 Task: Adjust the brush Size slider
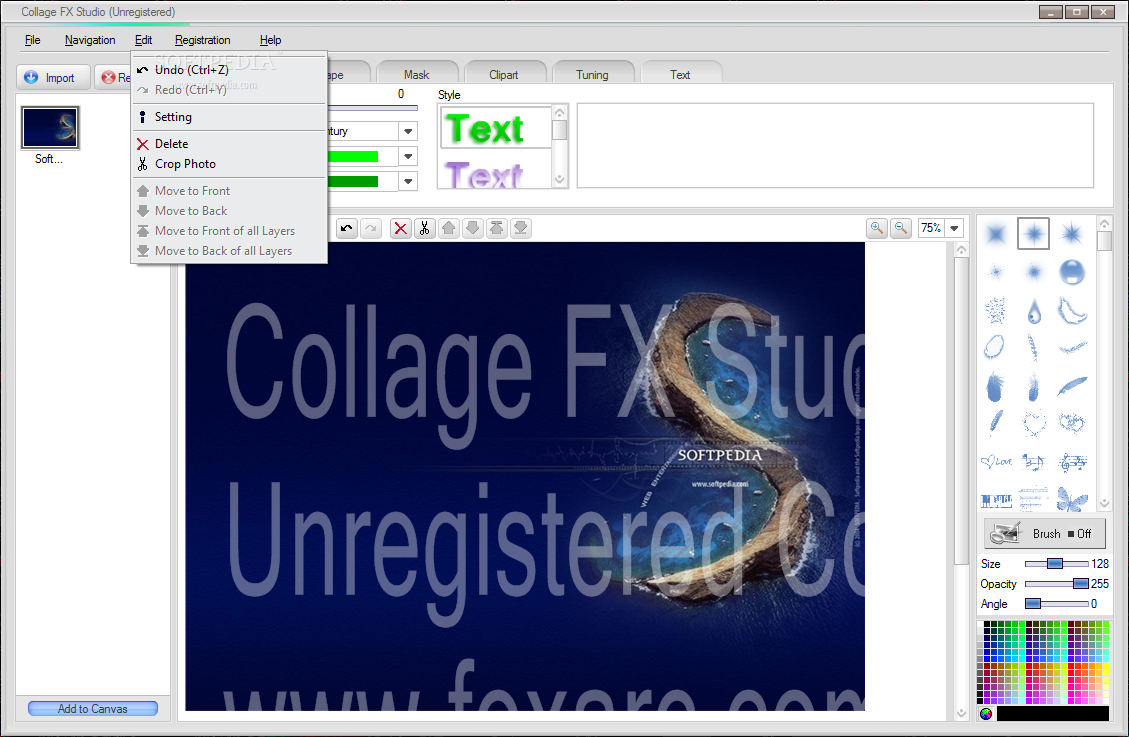coord(1056,564)
